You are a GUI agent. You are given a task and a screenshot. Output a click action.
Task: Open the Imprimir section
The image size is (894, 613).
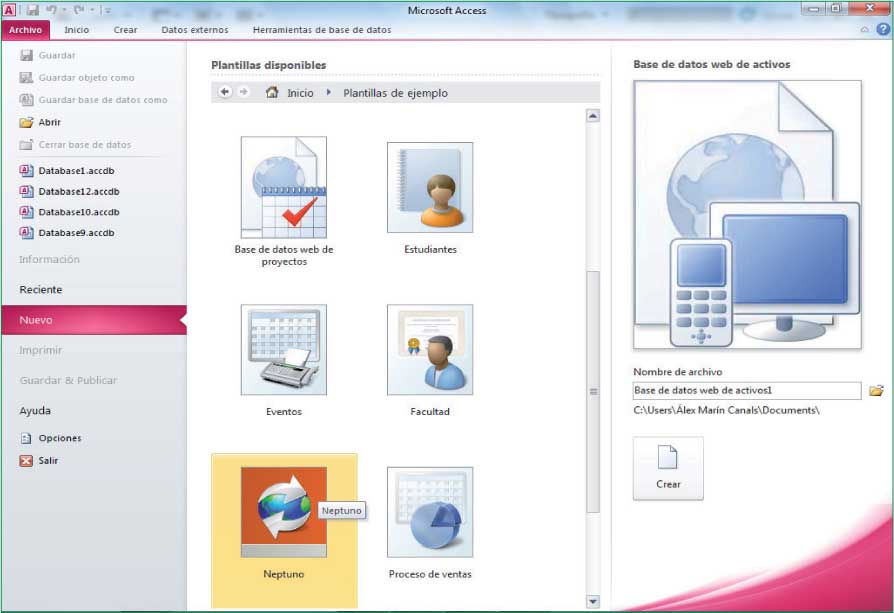pyautogui.click(x=40, y=350)
